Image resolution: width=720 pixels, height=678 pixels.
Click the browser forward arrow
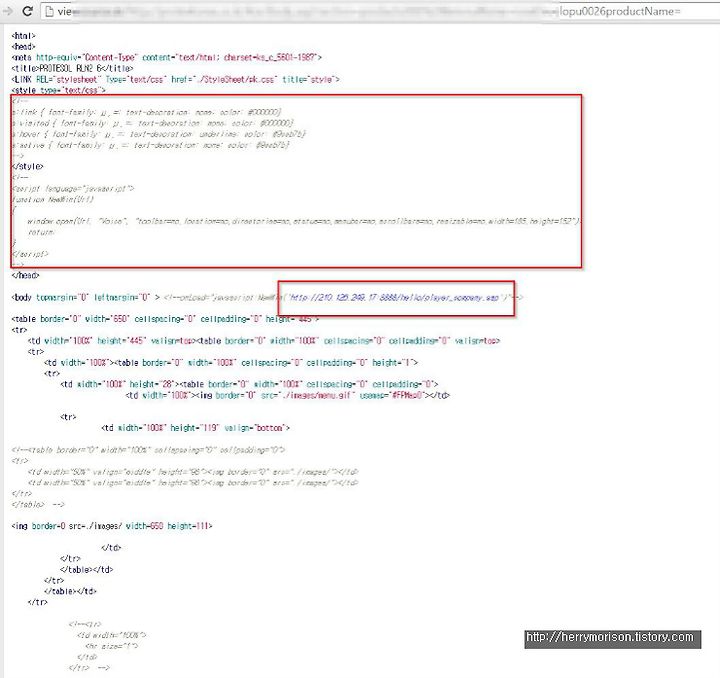pos(7,11)
